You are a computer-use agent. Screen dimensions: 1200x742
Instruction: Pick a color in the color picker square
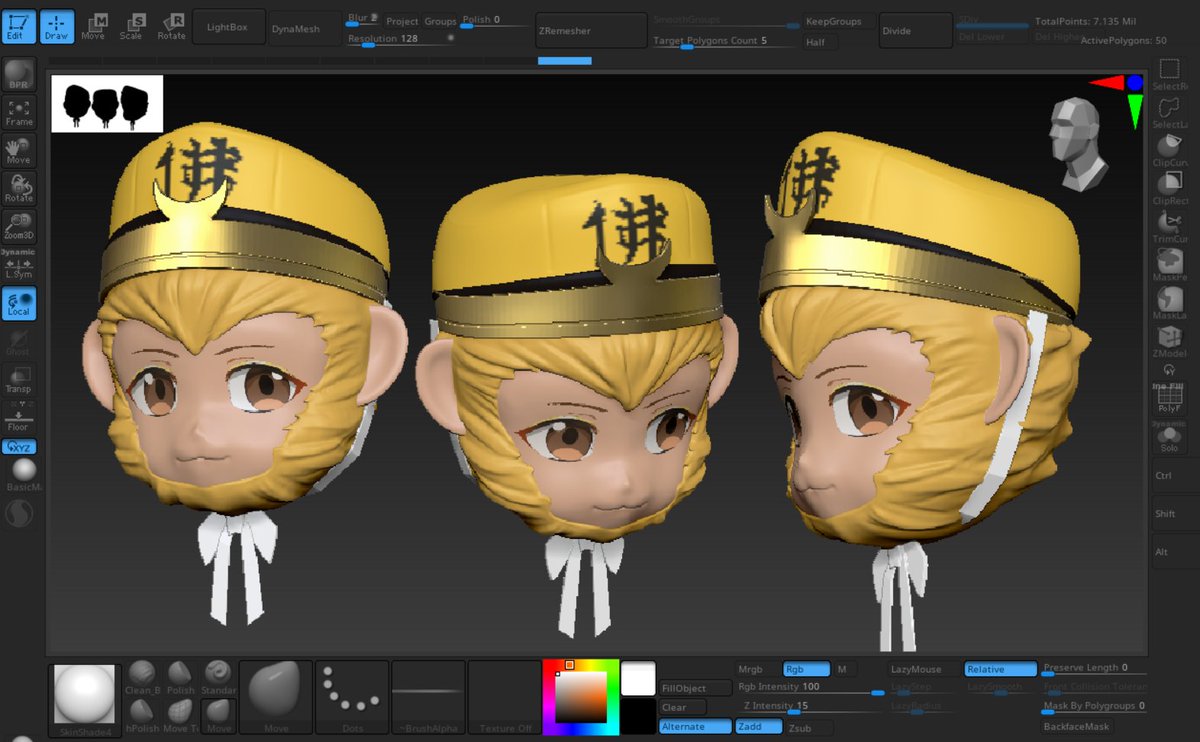(x=581, y=696)
